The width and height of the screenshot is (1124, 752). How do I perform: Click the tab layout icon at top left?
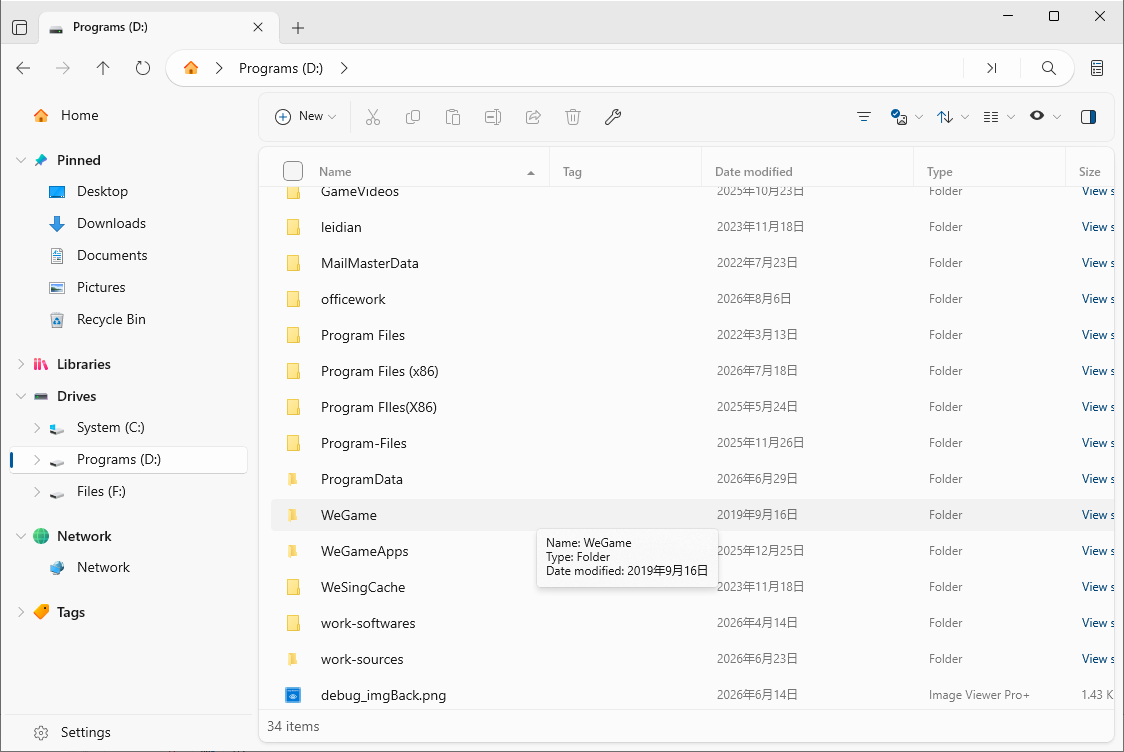coord(20,28)
